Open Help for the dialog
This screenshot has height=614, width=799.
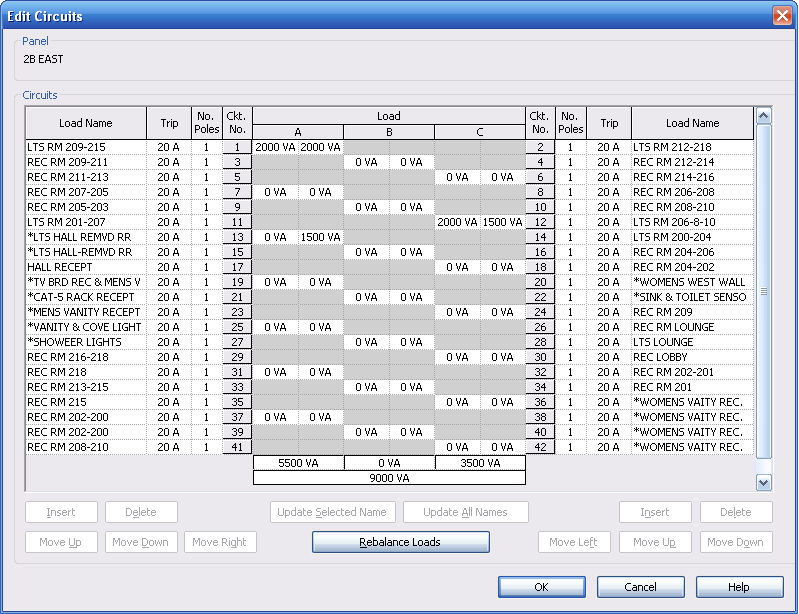coord(739,587)
